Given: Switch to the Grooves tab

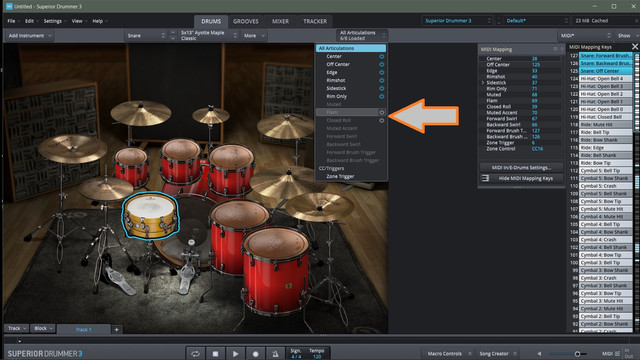Looking at the screenshot, I should pyautogui.click(x=246, y=21).
